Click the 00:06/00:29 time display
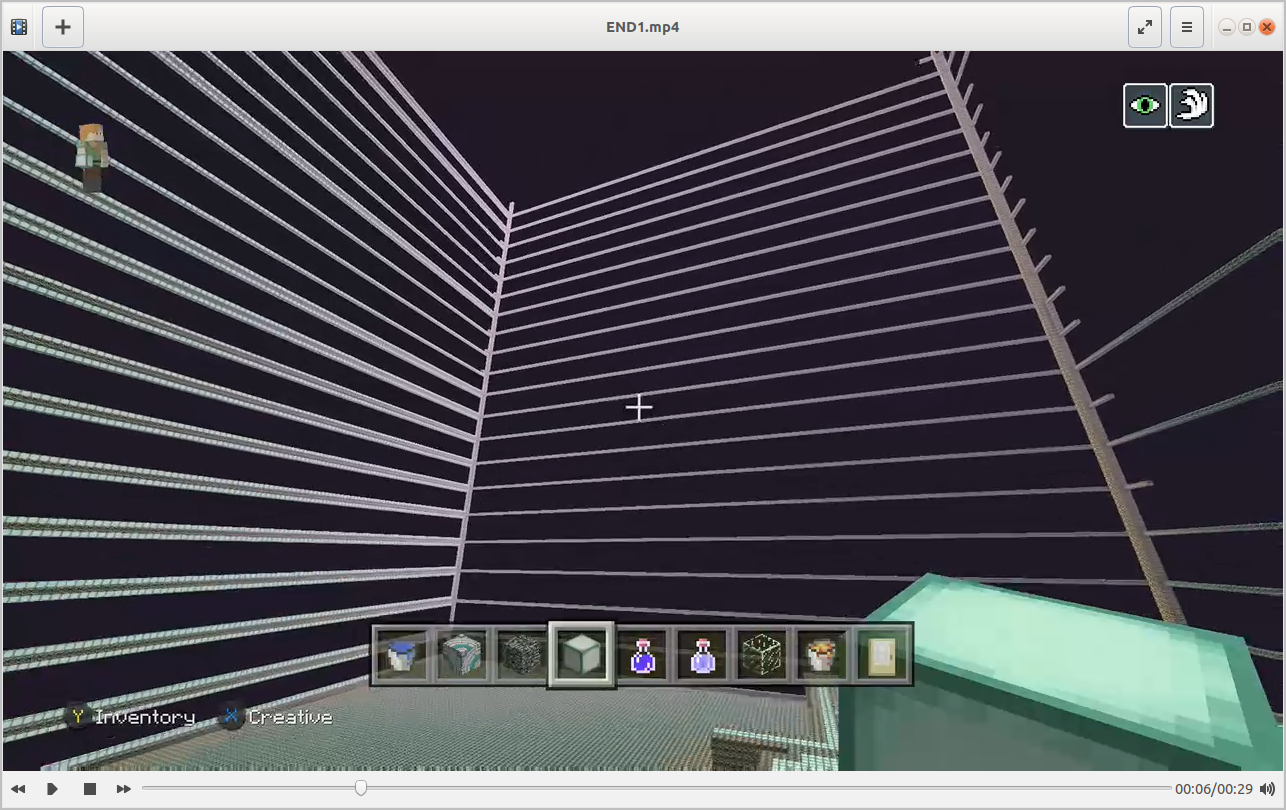 (1214, 789)
